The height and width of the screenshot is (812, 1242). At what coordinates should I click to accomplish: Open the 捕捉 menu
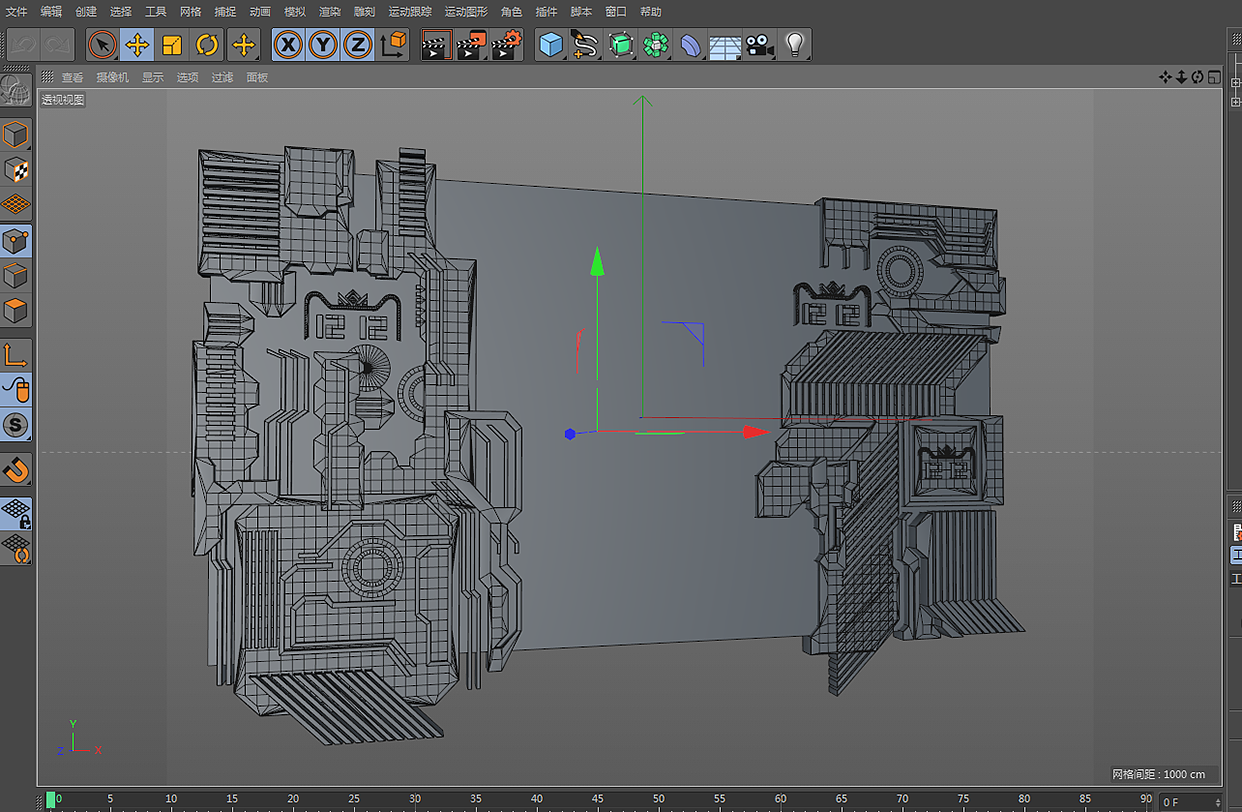226,12
